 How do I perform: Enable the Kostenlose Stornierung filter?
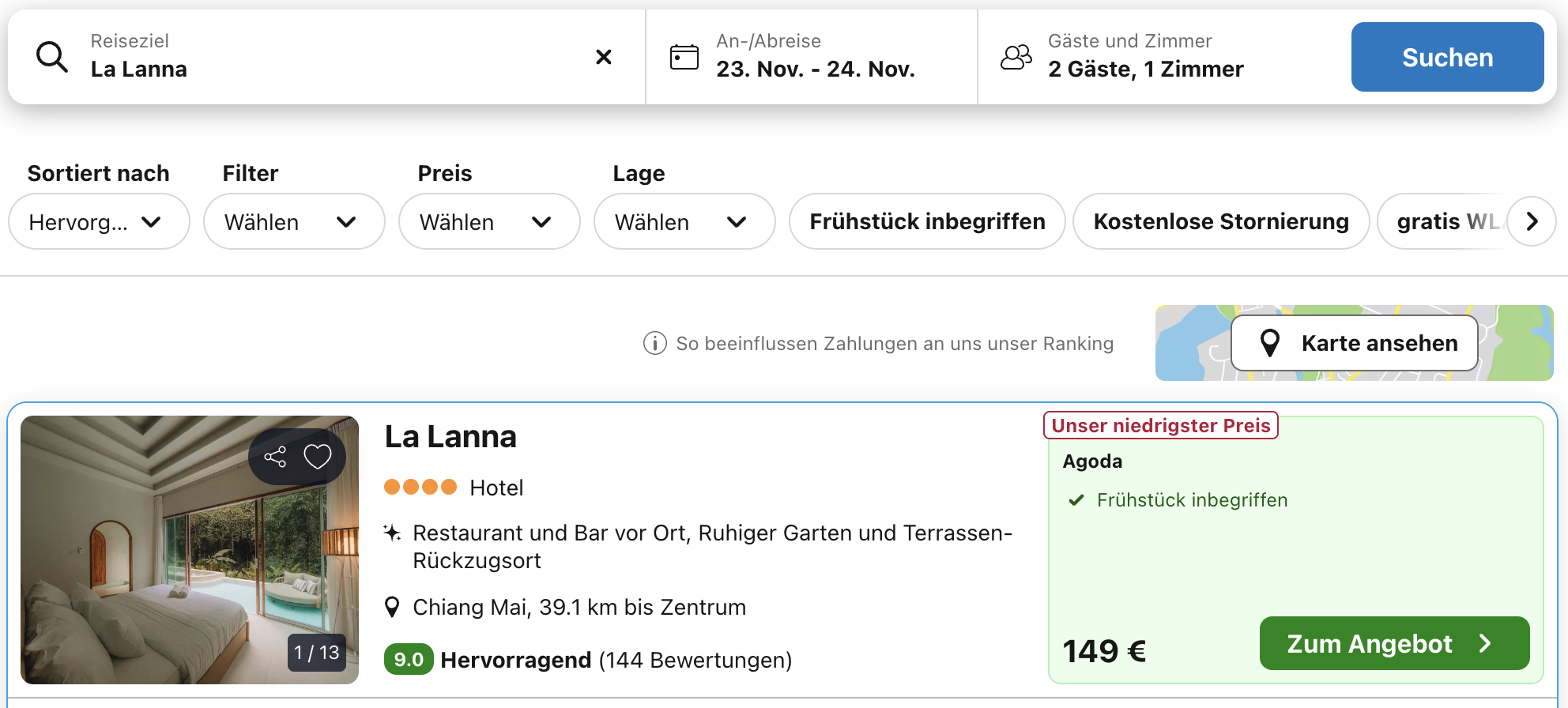coord(1220,222)
